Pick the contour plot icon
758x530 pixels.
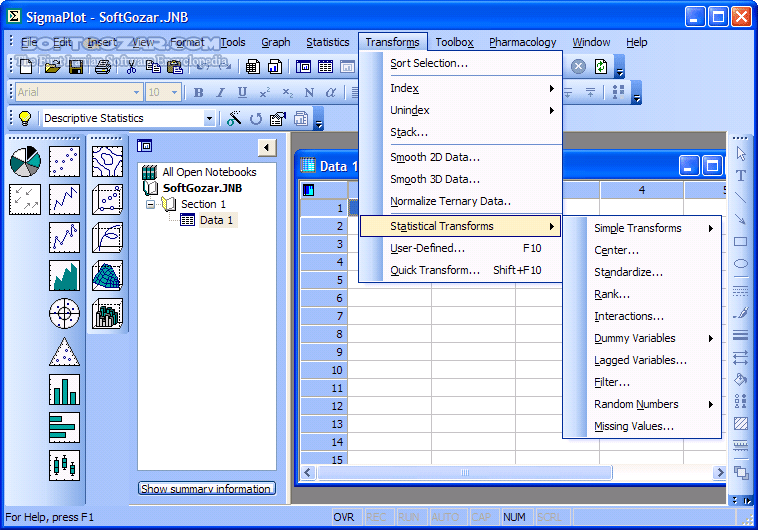click(x=107, y=162)
